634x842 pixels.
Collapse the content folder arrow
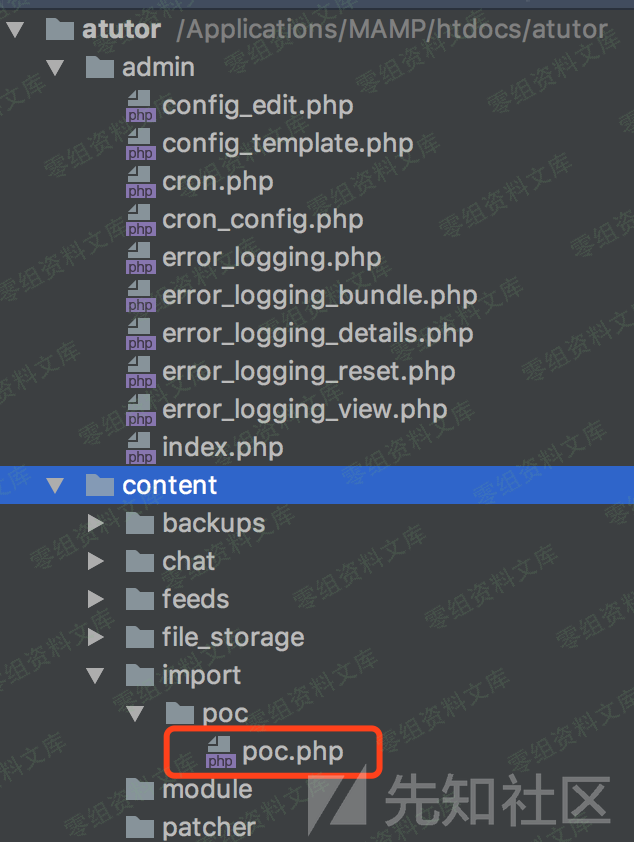55,485
